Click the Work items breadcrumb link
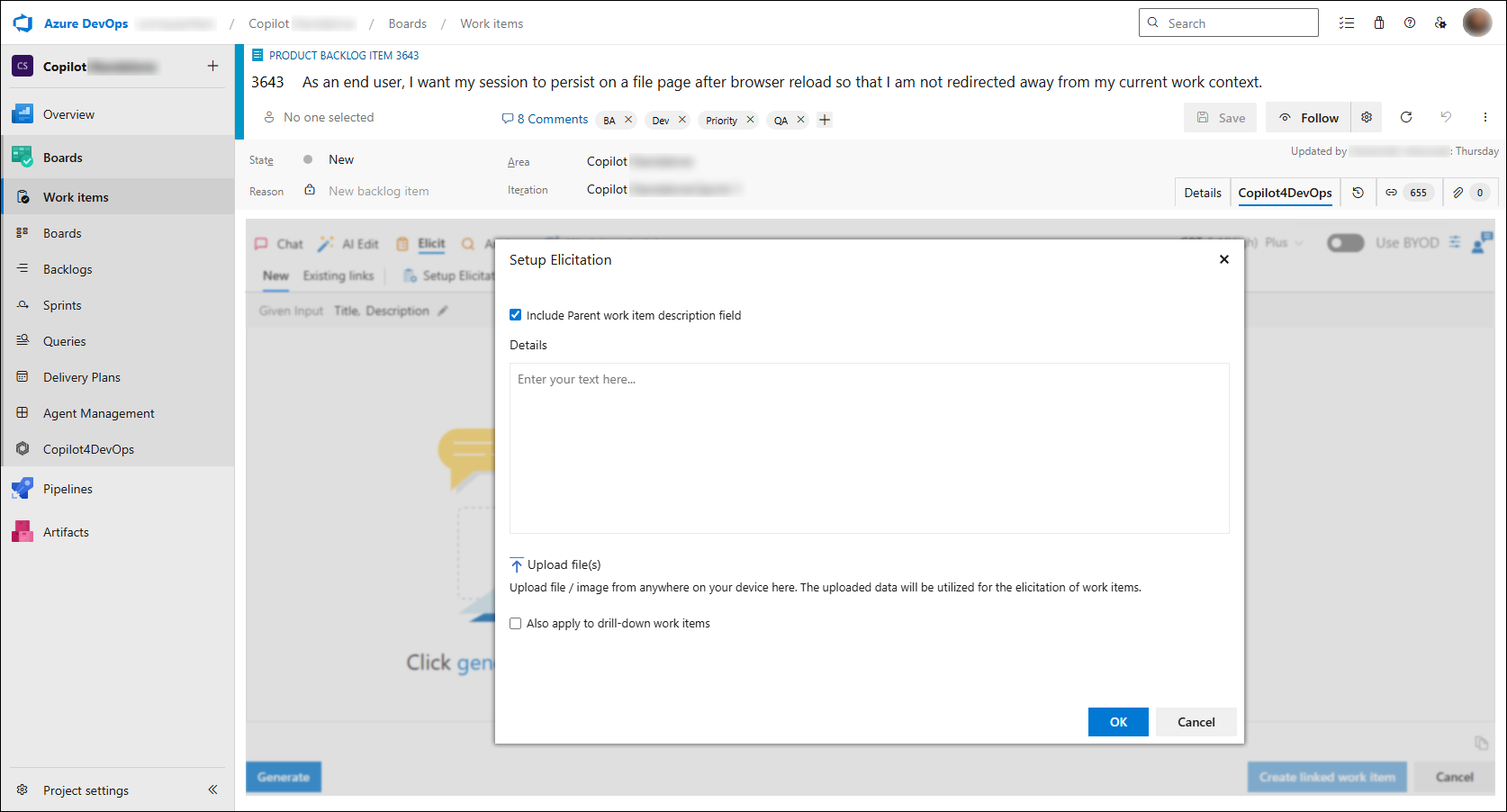The width and height of the screenshot is (1507, 812). point(492,23)
